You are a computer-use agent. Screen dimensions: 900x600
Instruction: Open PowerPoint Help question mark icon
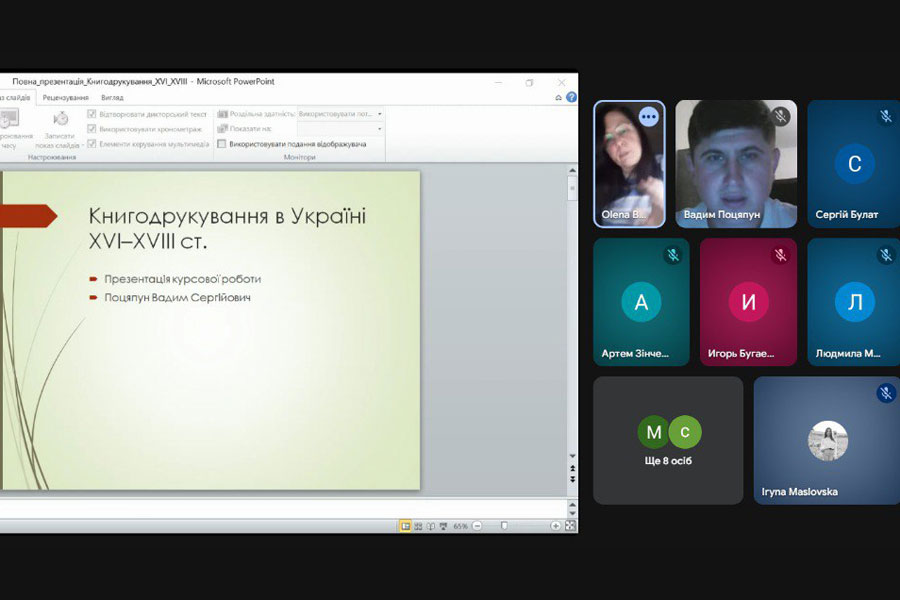click(x=571, y=98)
